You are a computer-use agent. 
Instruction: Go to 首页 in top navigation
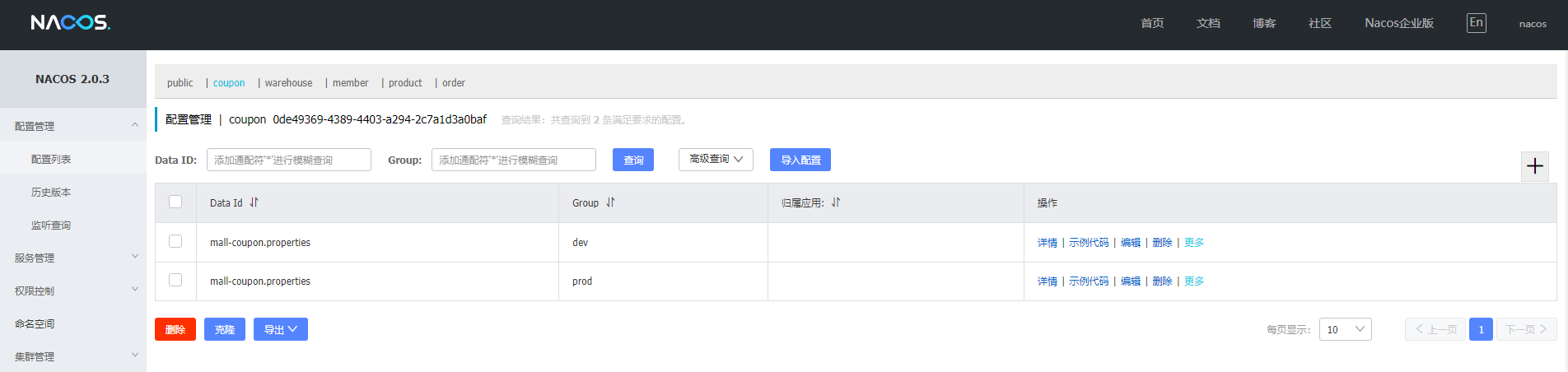[1152, 23]
